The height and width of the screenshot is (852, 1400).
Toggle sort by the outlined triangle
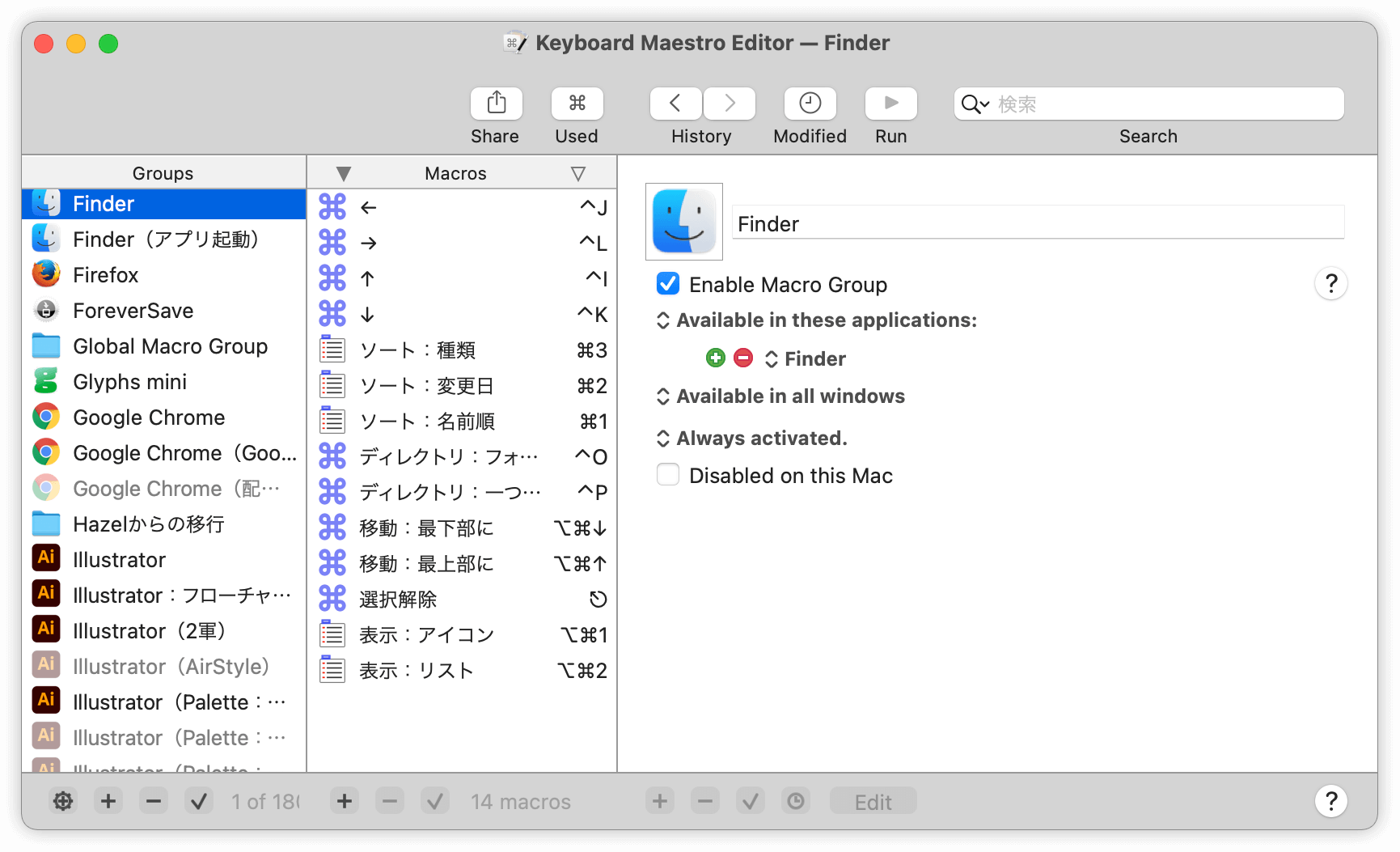coord(578,173)
